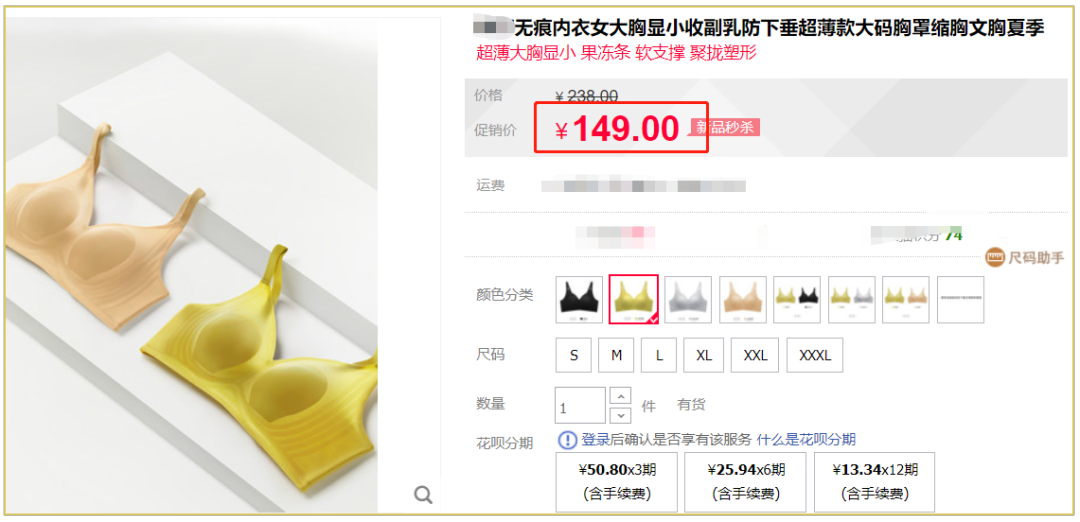Screen dimensions: 1080x522
Task: Select size XXXL
Action: (815, 355)
